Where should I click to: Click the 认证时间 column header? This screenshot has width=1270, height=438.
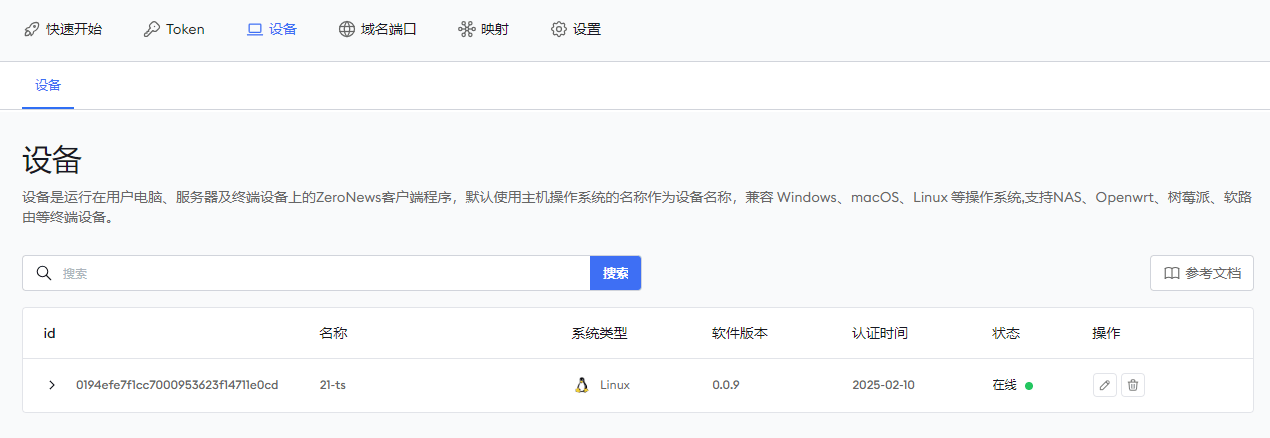880,333
